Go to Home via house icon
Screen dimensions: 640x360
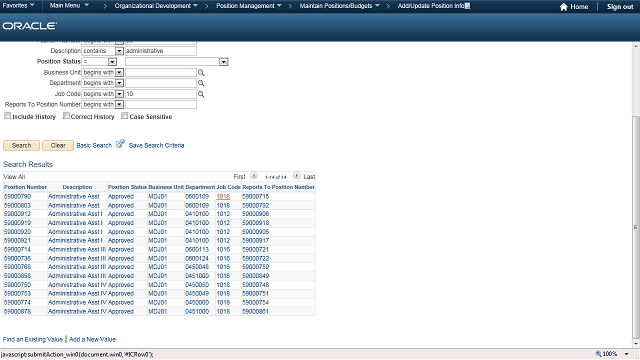pyautogui.click(x=564, y=7)
